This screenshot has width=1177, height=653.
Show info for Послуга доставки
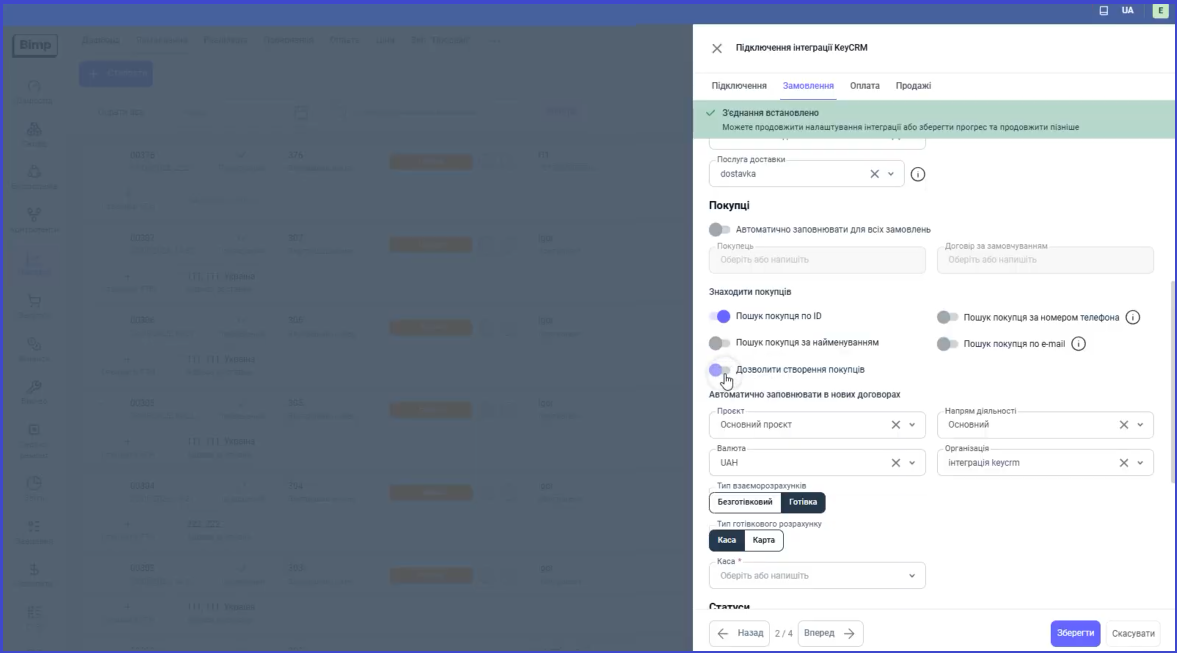click(917, 174)
